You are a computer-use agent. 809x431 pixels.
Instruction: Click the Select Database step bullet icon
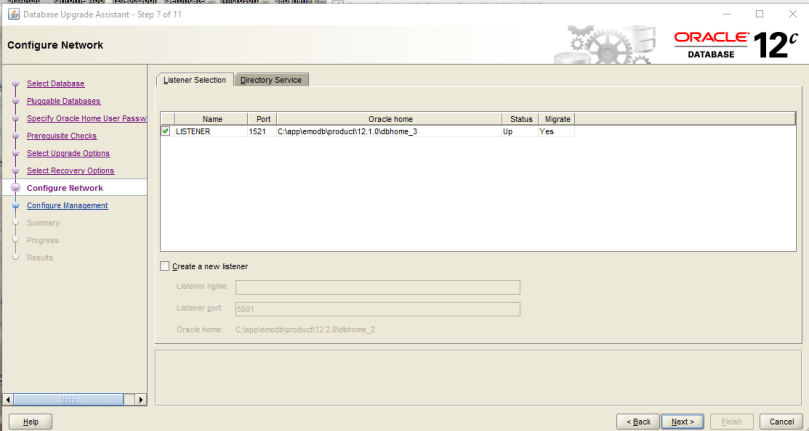point(15,84)
